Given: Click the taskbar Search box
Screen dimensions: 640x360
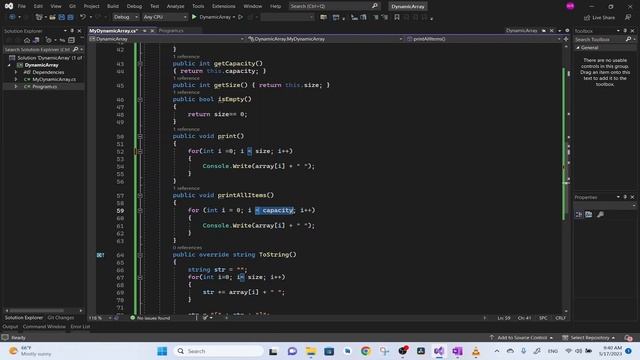Looking at the screenshot, I should tap(218, 351).
